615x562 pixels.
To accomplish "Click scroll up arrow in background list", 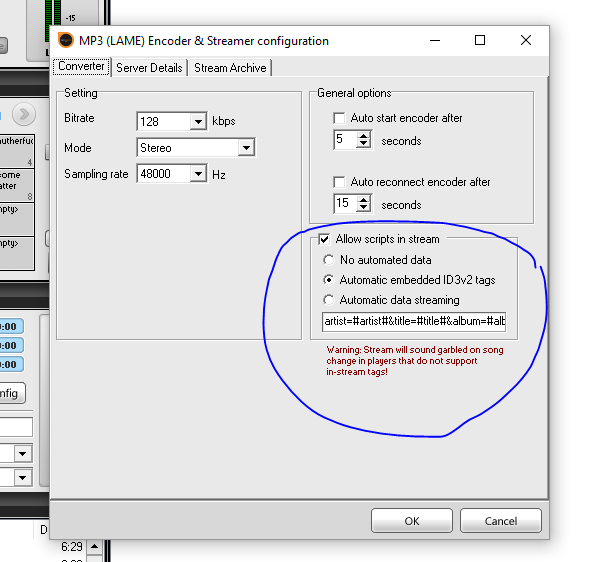I will point(95,546).
